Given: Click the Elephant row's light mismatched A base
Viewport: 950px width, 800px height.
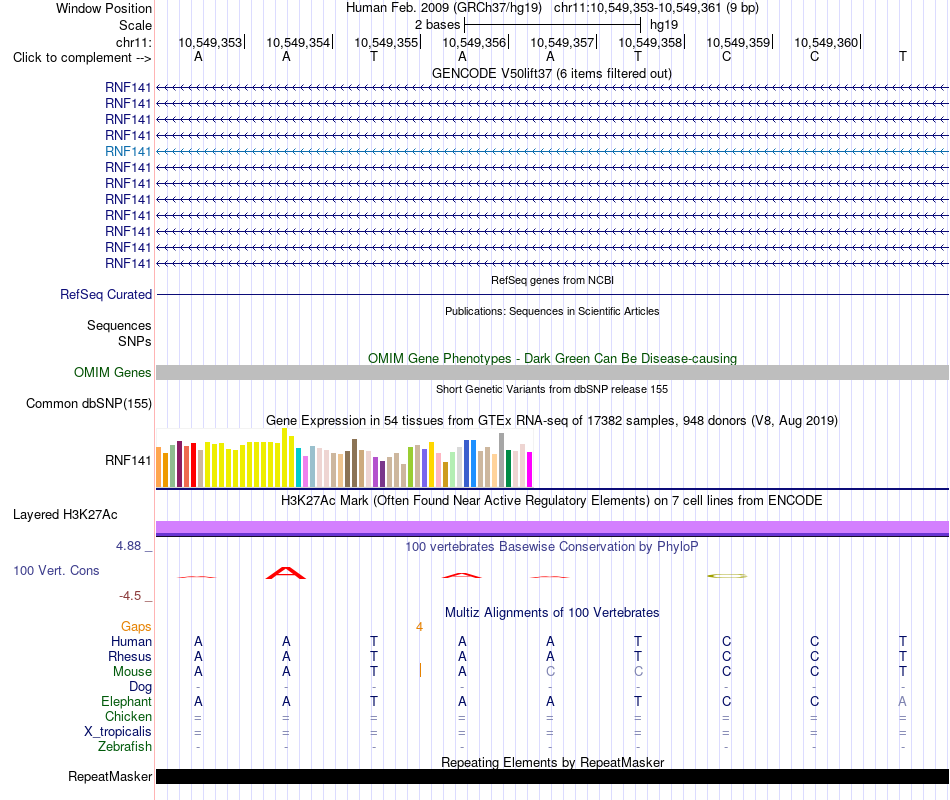Looking at the screenshot, I should click(902, 702).
